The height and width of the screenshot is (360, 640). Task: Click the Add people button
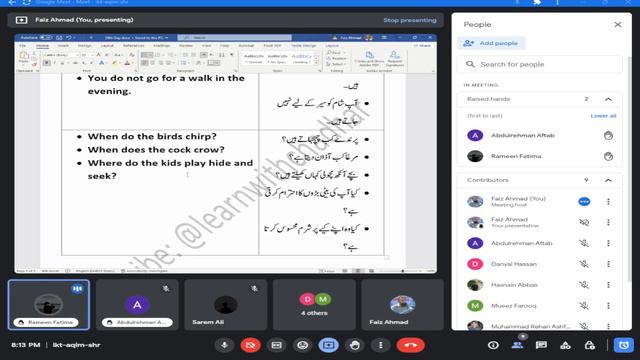[x=491, y=43]
